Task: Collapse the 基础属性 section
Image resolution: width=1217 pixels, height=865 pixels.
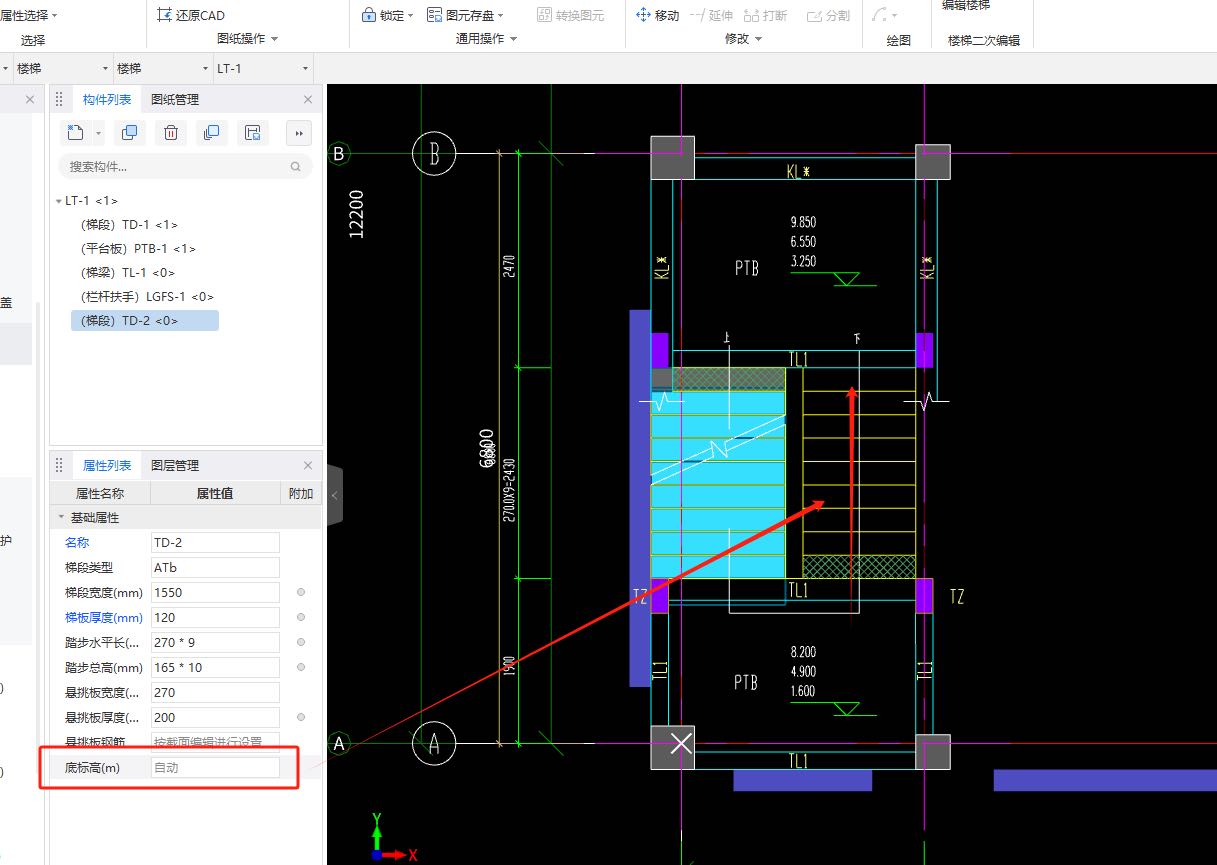Action: pos(61,518)
